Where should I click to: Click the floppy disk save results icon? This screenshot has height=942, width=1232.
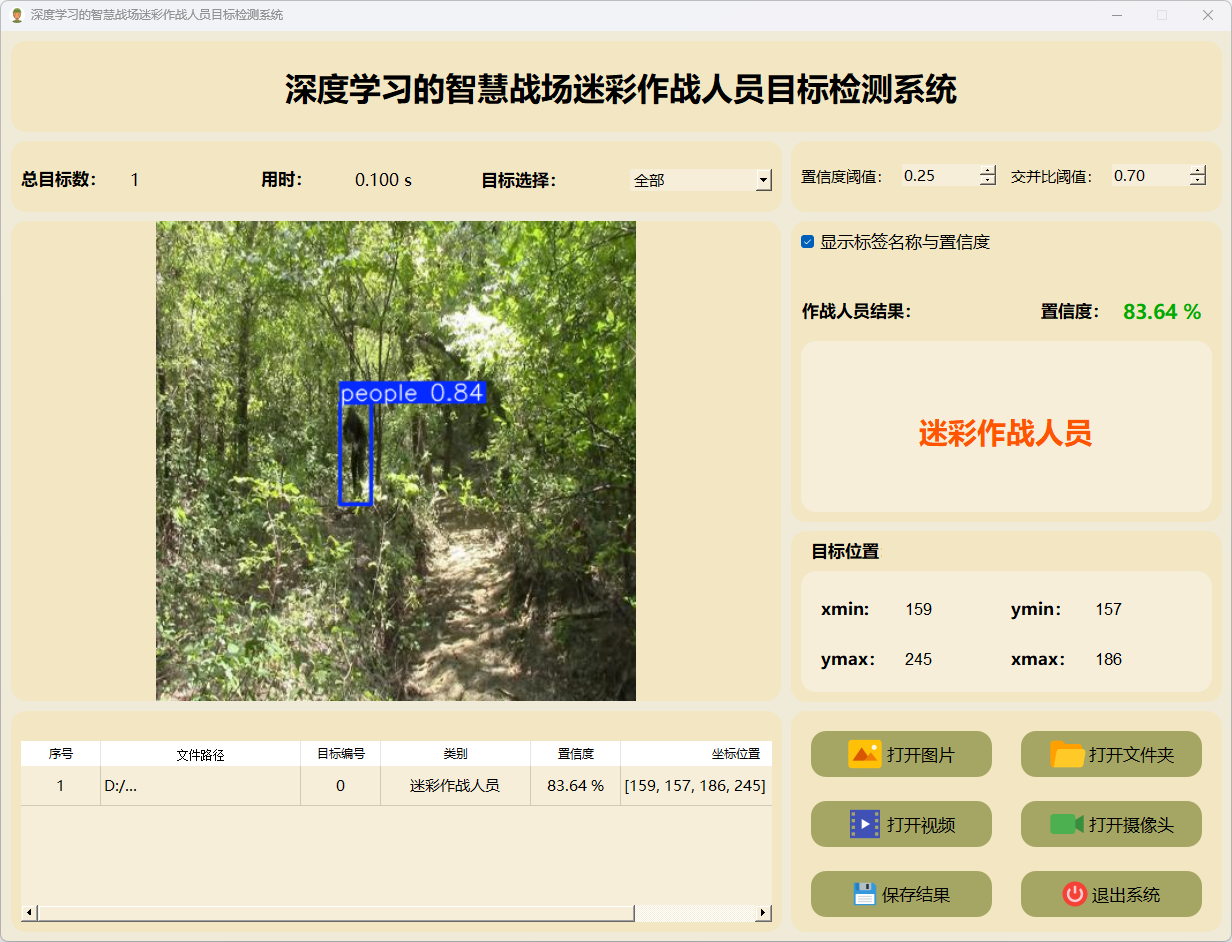[864, 894]
